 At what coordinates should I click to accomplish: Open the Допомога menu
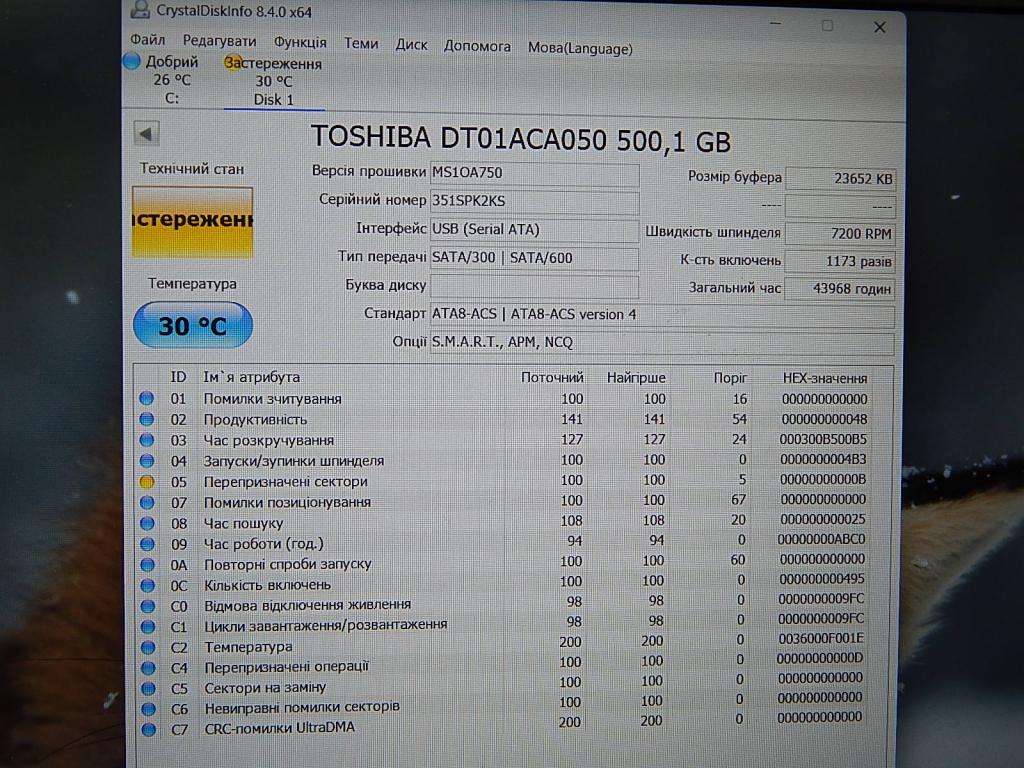point(477,46)
